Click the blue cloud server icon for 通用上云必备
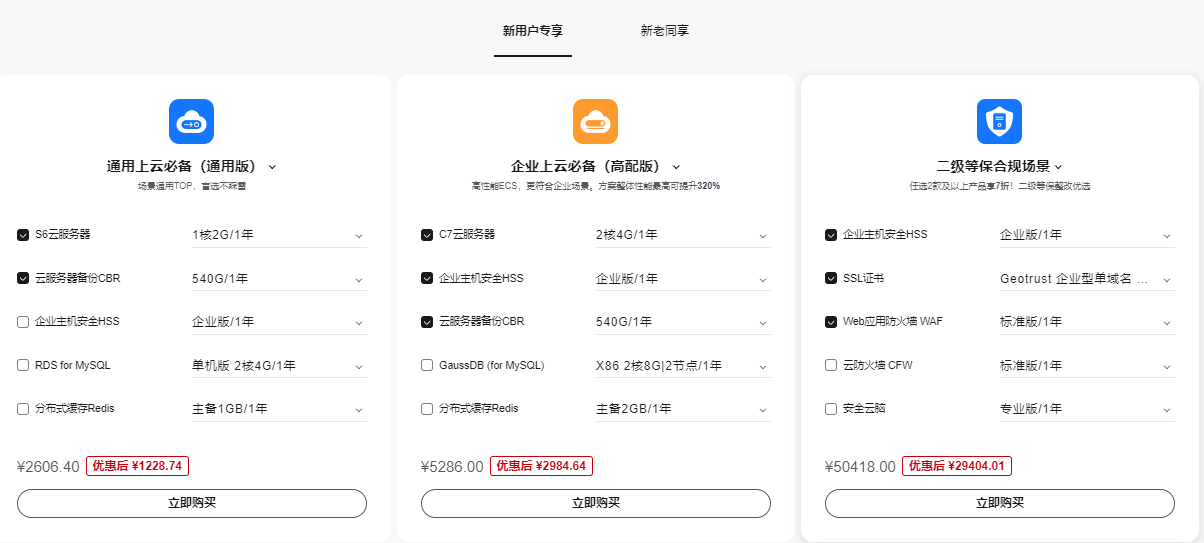This screenshot has height=543, width=1204. coord(191,122)
